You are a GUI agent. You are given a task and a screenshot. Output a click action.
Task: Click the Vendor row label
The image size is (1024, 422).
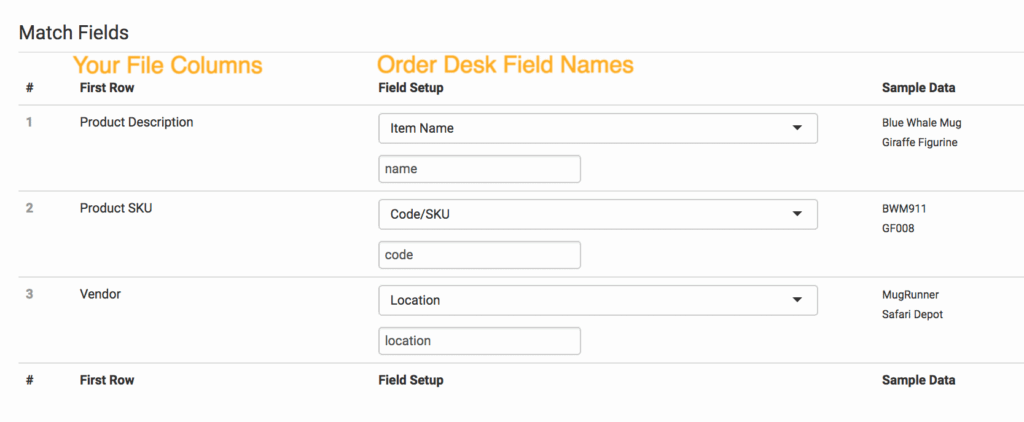pos(99,294)
